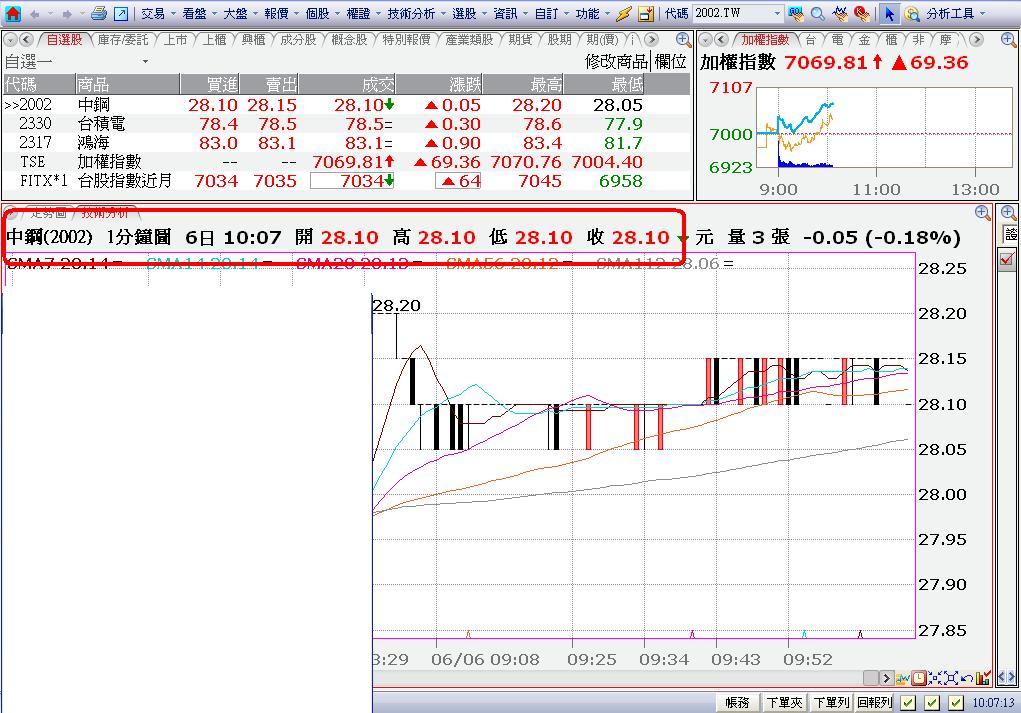
Task: Select the arrow pointer tool
Action: coord(889,13)
